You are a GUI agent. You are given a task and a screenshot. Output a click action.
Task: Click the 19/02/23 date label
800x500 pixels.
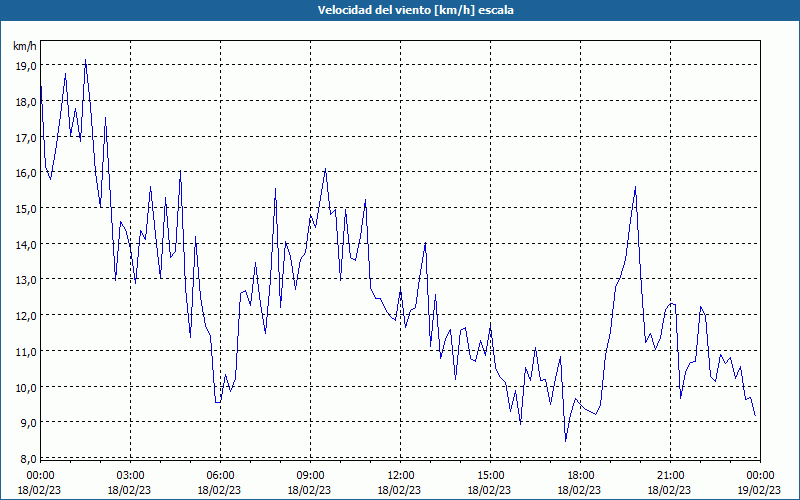click(x=760, y=490)
